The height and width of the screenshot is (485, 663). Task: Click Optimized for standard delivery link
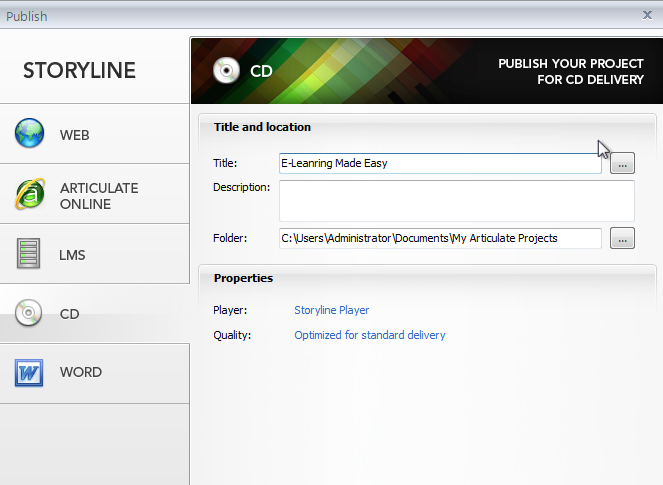coord(369,335)
